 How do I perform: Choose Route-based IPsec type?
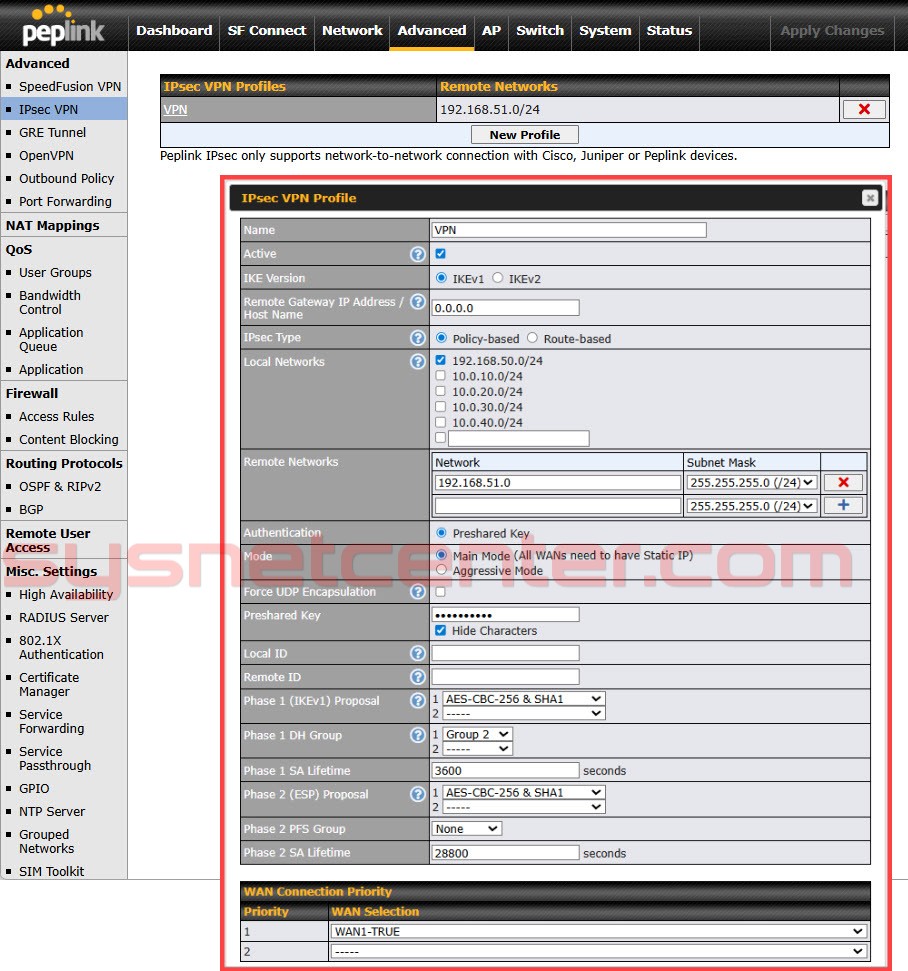pos(532,338)
